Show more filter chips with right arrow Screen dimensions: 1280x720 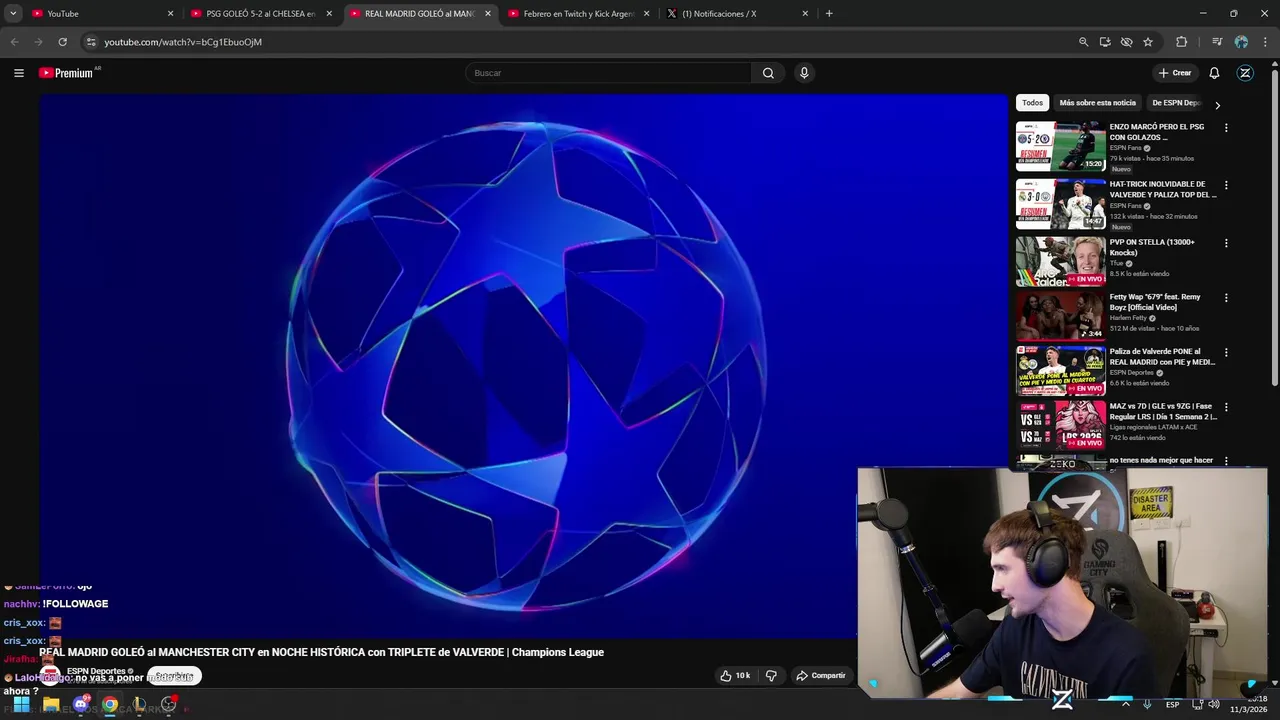click(x=1217, y=104)
